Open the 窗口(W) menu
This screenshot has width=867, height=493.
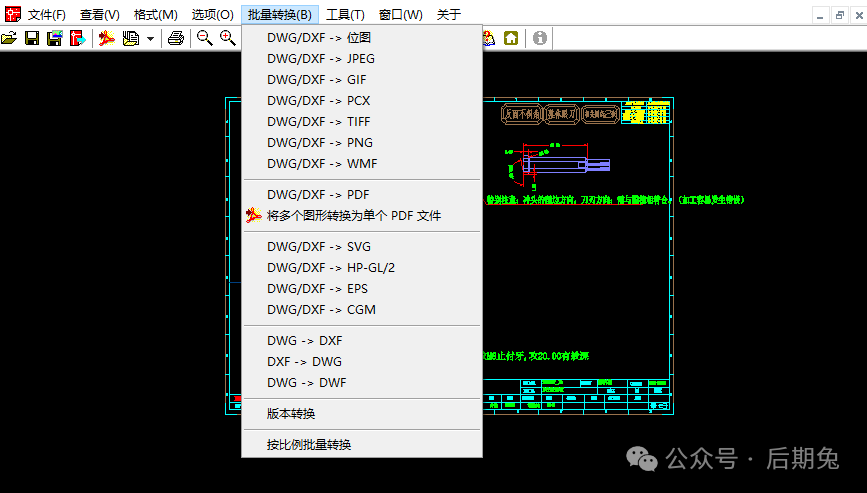point(401,15)
